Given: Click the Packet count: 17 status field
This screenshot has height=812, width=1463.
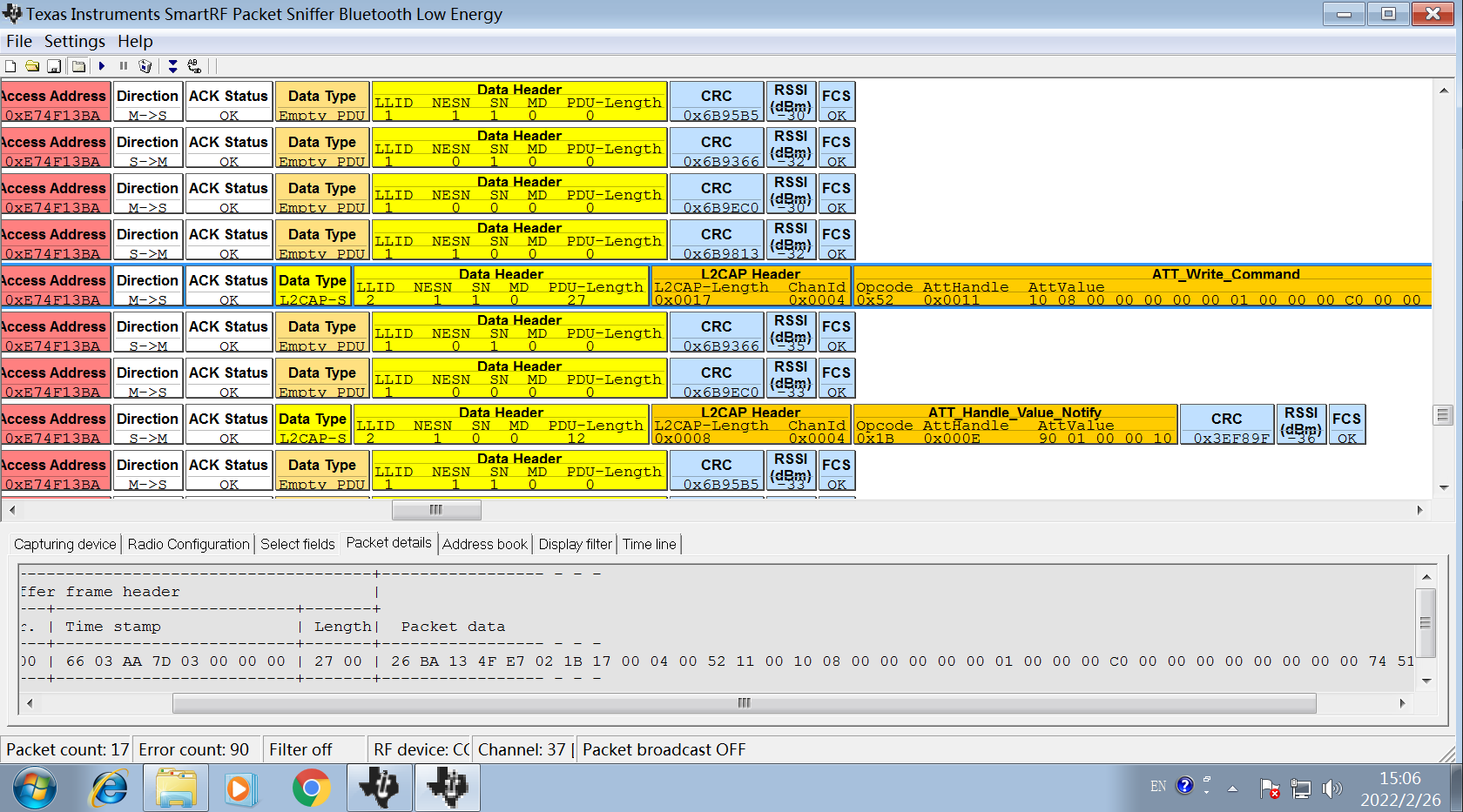Looking at the screenshot, I should click(x=67, y=749).
